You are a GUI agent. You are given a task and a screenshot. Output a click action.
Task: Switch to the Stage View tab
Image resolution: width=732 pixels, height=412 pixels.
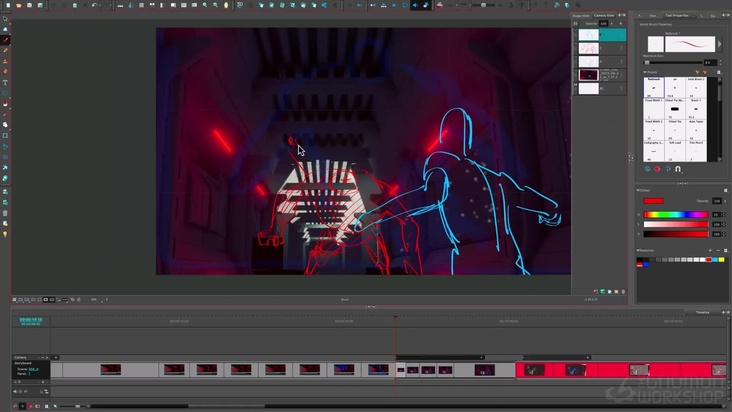[582, 16]
